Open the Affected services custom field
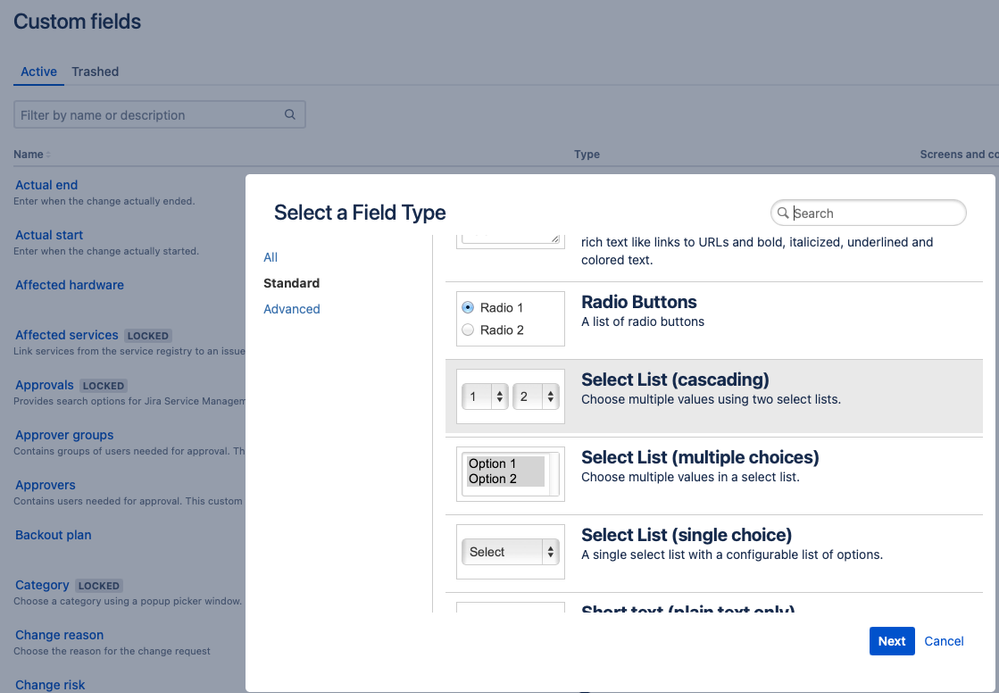 click(x=67, y=335)
